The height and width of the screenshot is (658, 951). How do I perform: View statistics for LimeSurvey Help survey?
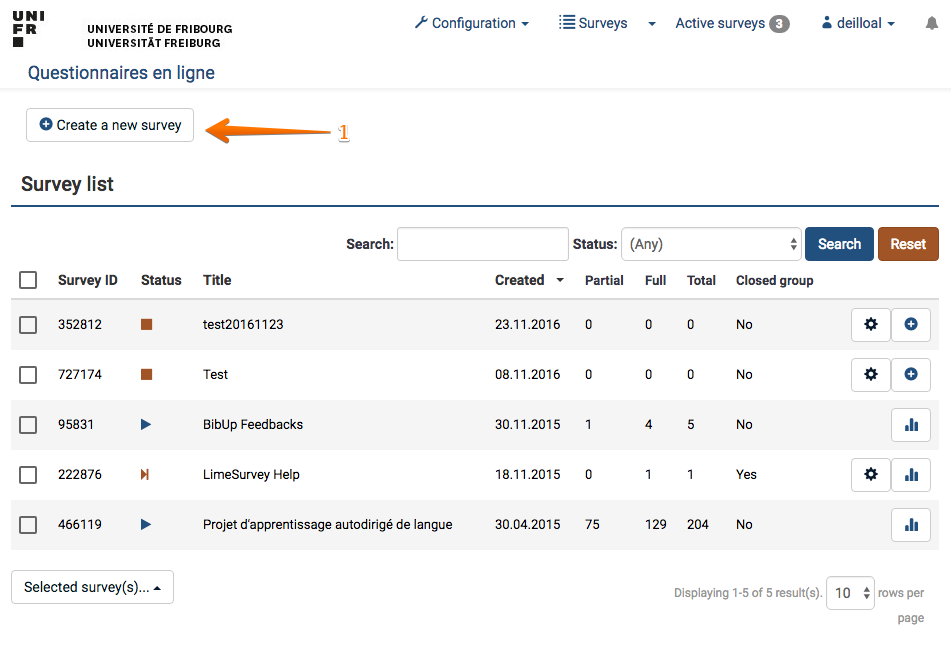910,475
